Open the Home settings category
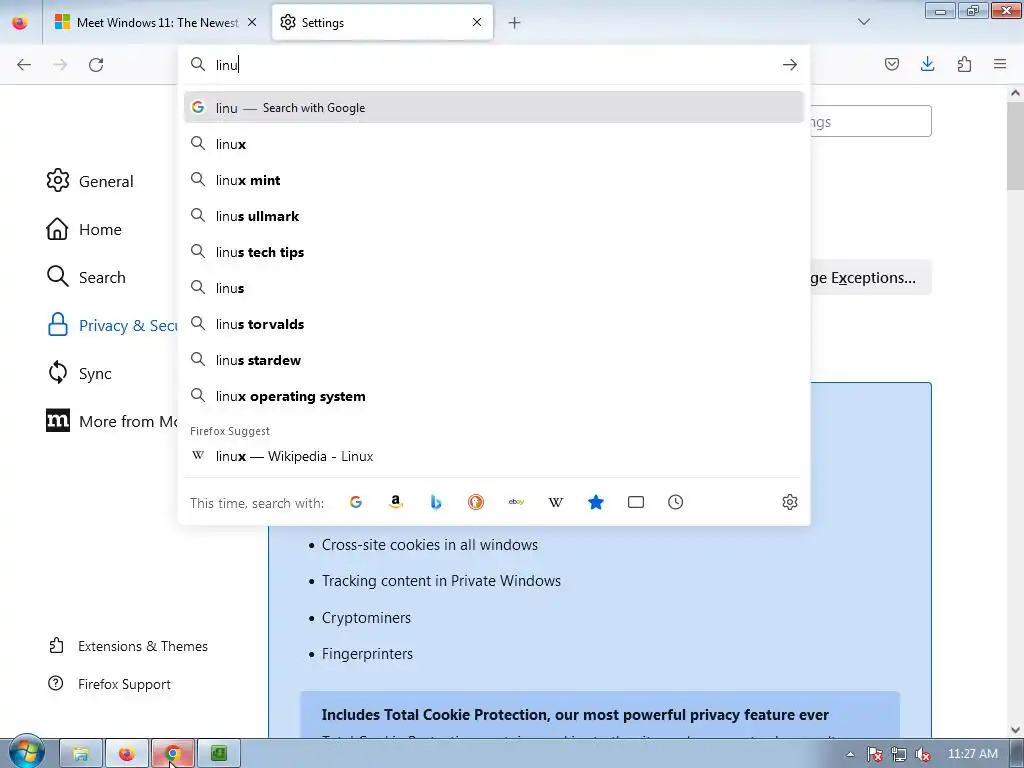This screenshot has width=1024, height=768. pos(84,229)
